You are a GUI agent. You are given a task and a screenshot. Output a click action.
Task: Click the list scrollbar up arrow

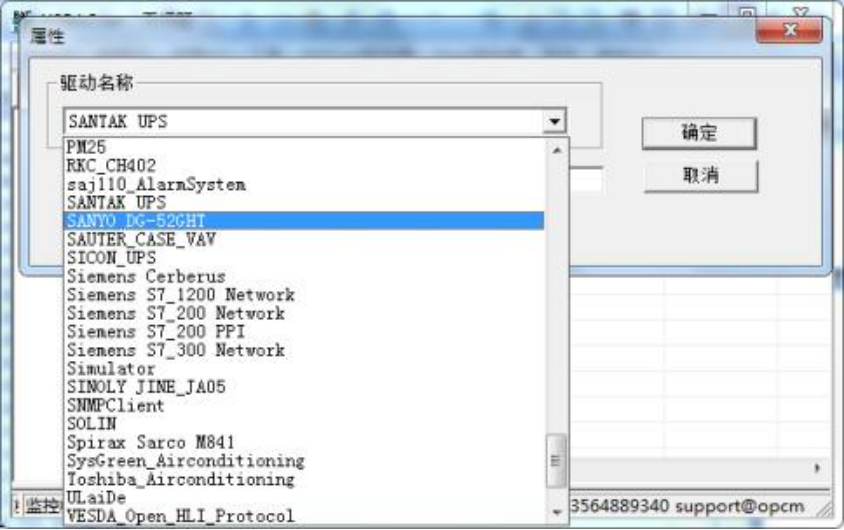point(557,150)
